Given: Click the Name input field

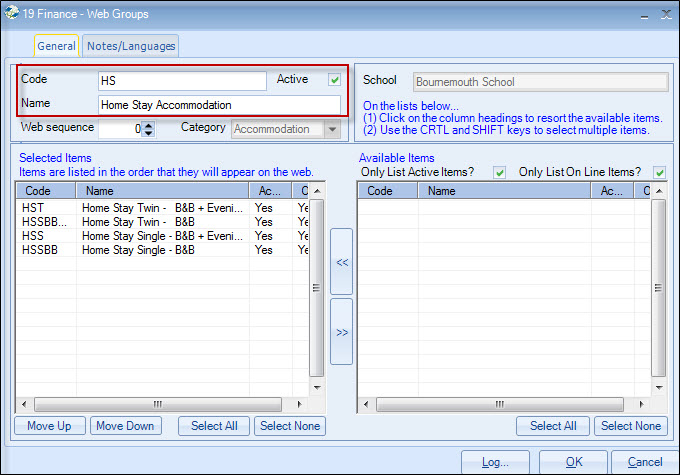Looking at the screenshot, I should coord(219,105).
